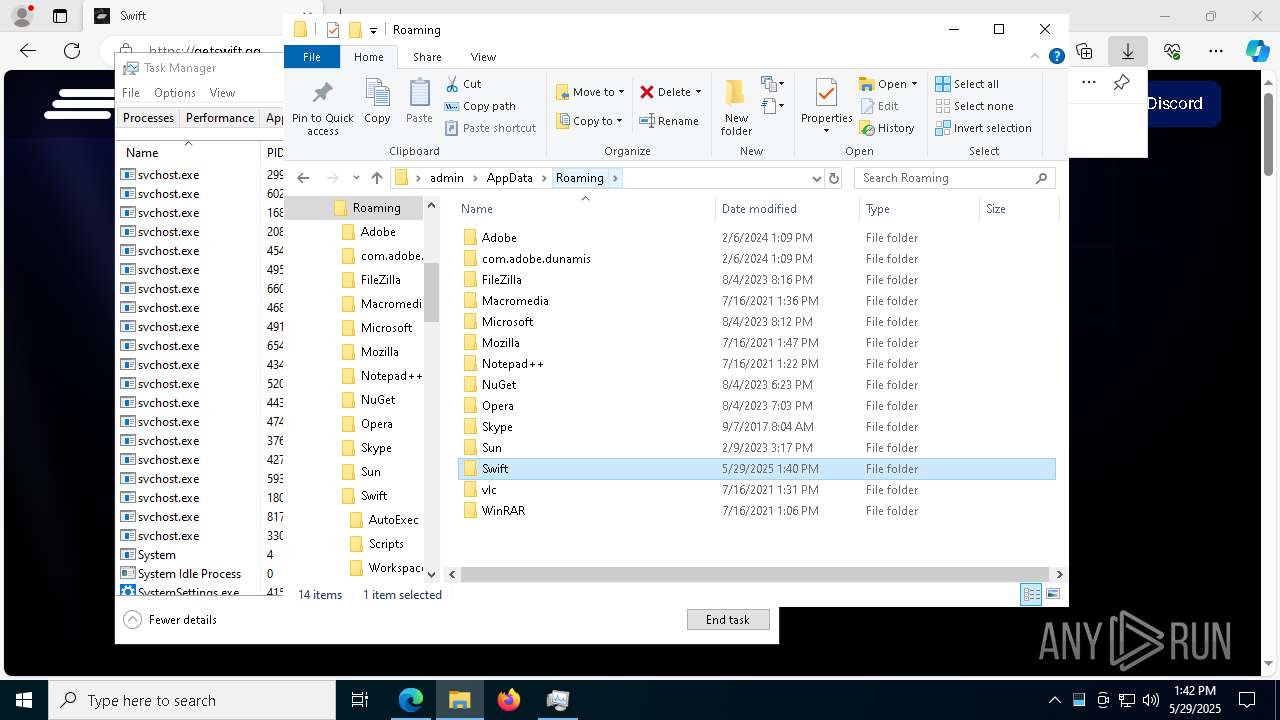This screenshot has height=720, width=1280.
Task: Switch to the Share ribbon tab
Action: click(x=427, y=57)
